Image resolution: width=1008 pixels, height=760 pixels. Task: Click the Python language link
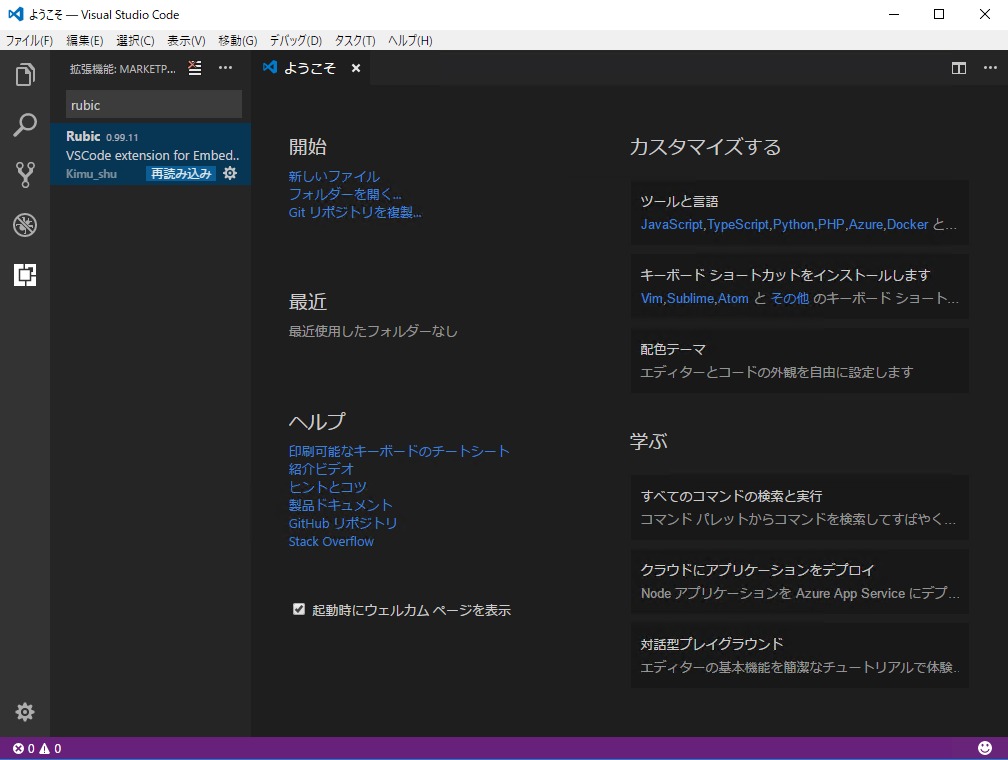[x=793, y=224]
